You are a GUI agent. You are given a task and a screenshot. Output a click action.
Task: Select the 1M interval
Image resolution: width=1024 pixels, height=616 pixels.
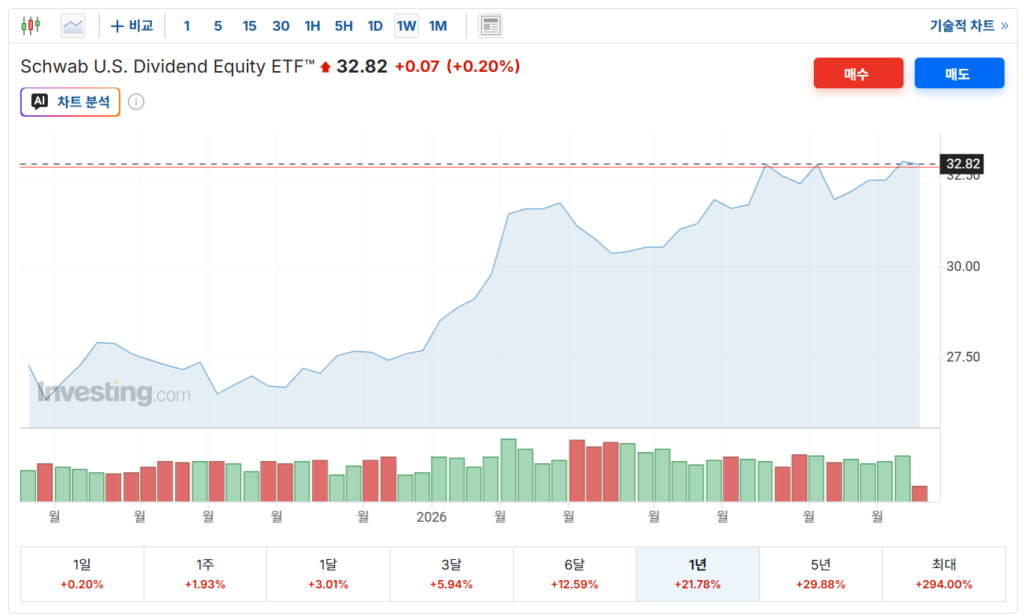point(438,26)
